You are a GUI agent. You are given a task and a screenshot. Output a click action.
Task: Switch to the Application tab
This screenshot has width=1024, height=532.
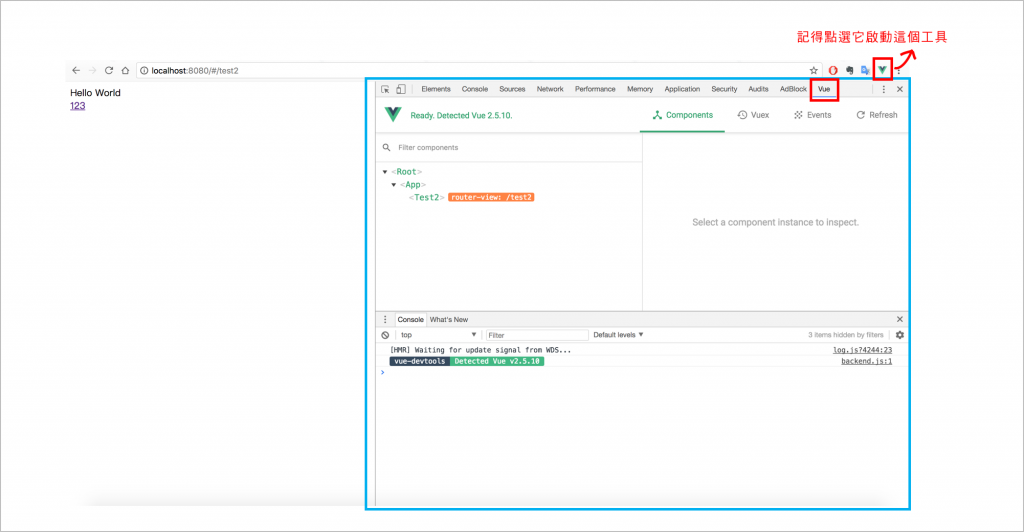tap(682, 89)
